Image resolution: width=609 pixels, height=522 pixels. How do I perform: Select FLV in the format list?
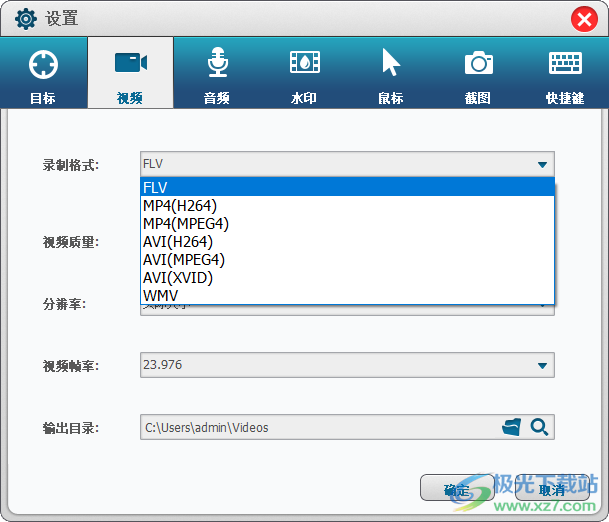(x=347, y=187)
